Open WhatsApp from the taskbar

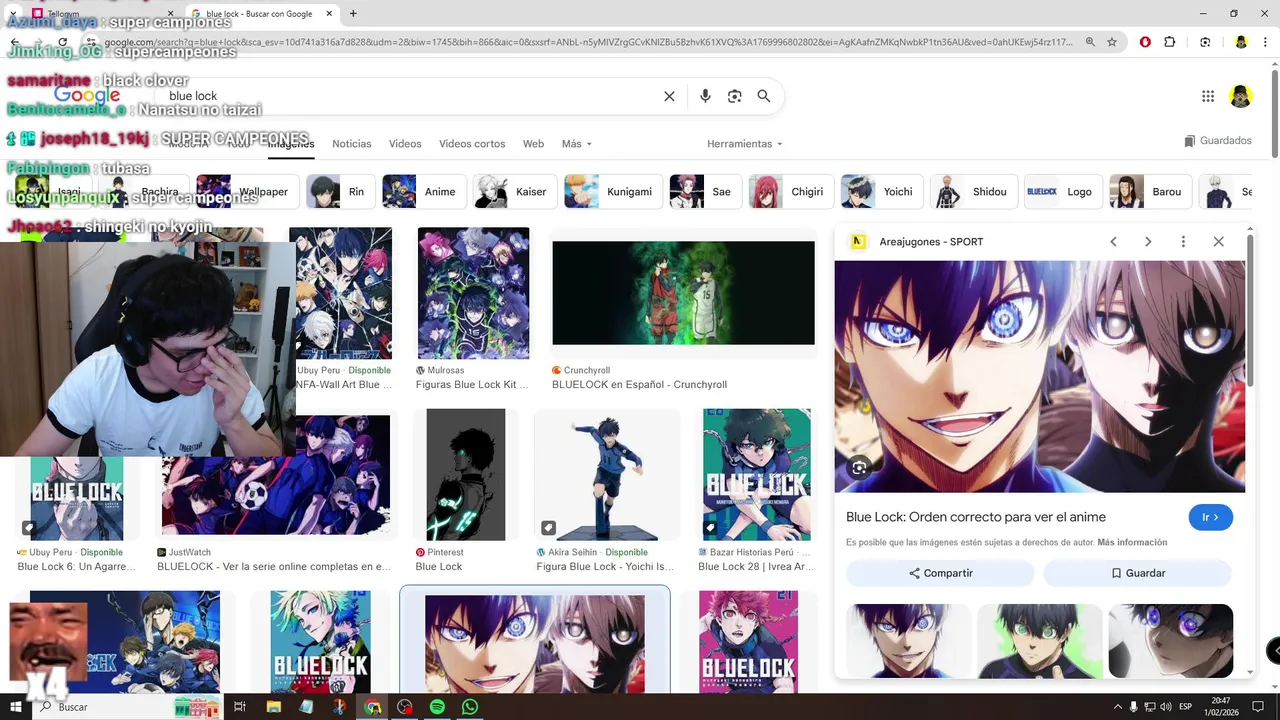point(470,707)
